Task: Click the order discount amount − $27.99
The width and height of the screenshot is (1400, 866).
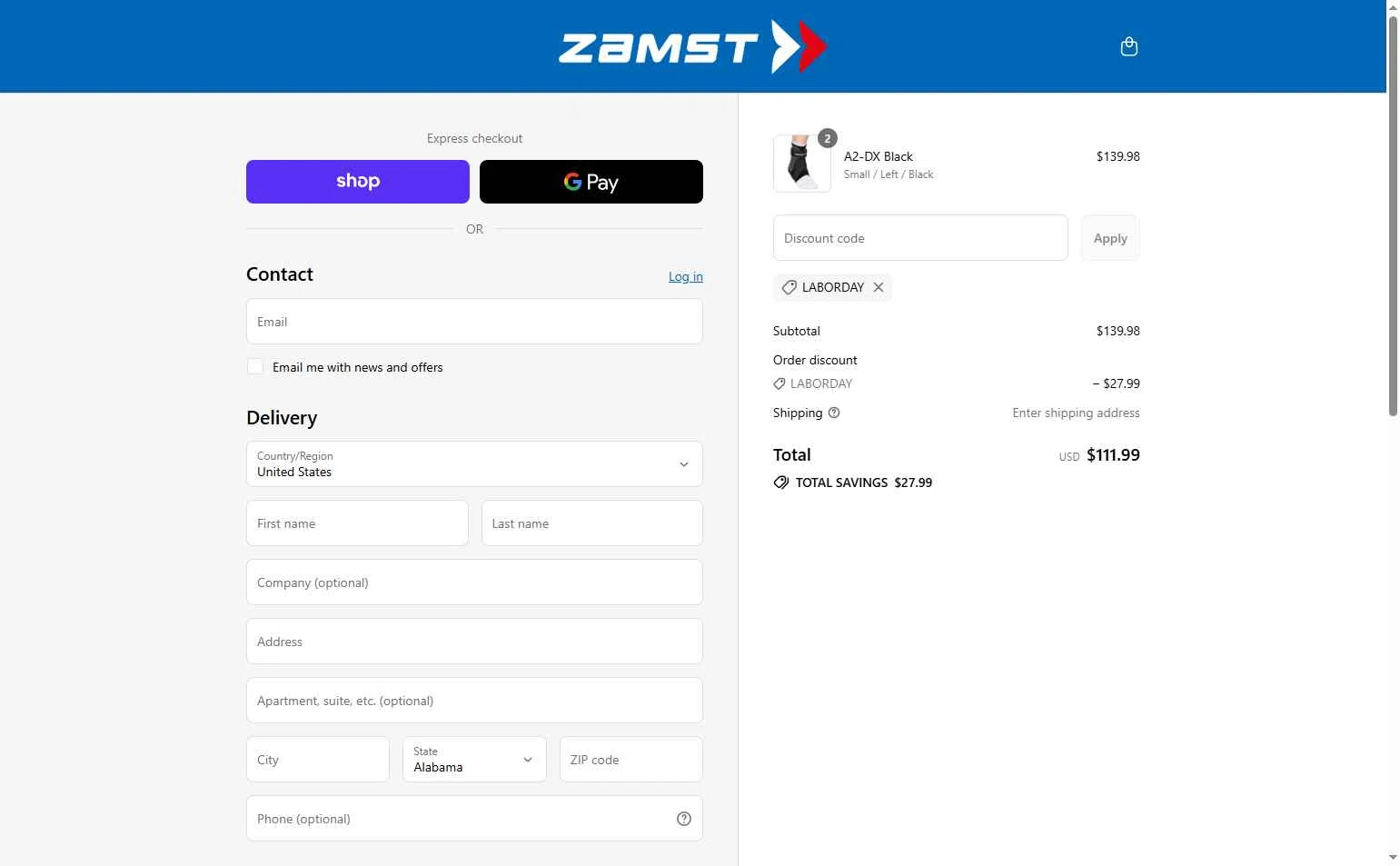Action: [x=1116, y=383]
